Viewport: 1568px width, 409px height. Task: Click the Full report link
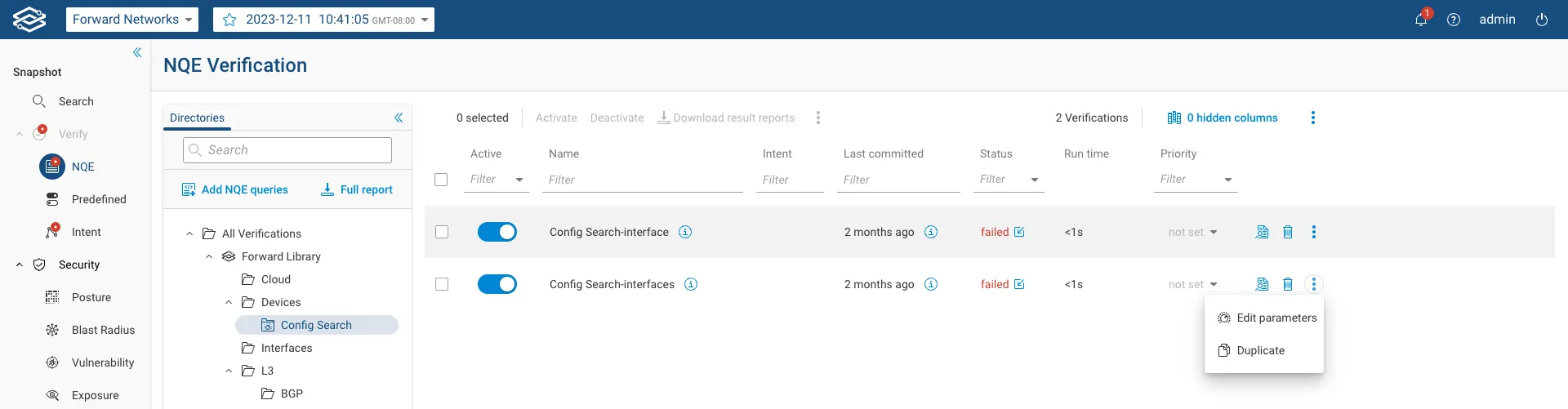click(357, 189)
